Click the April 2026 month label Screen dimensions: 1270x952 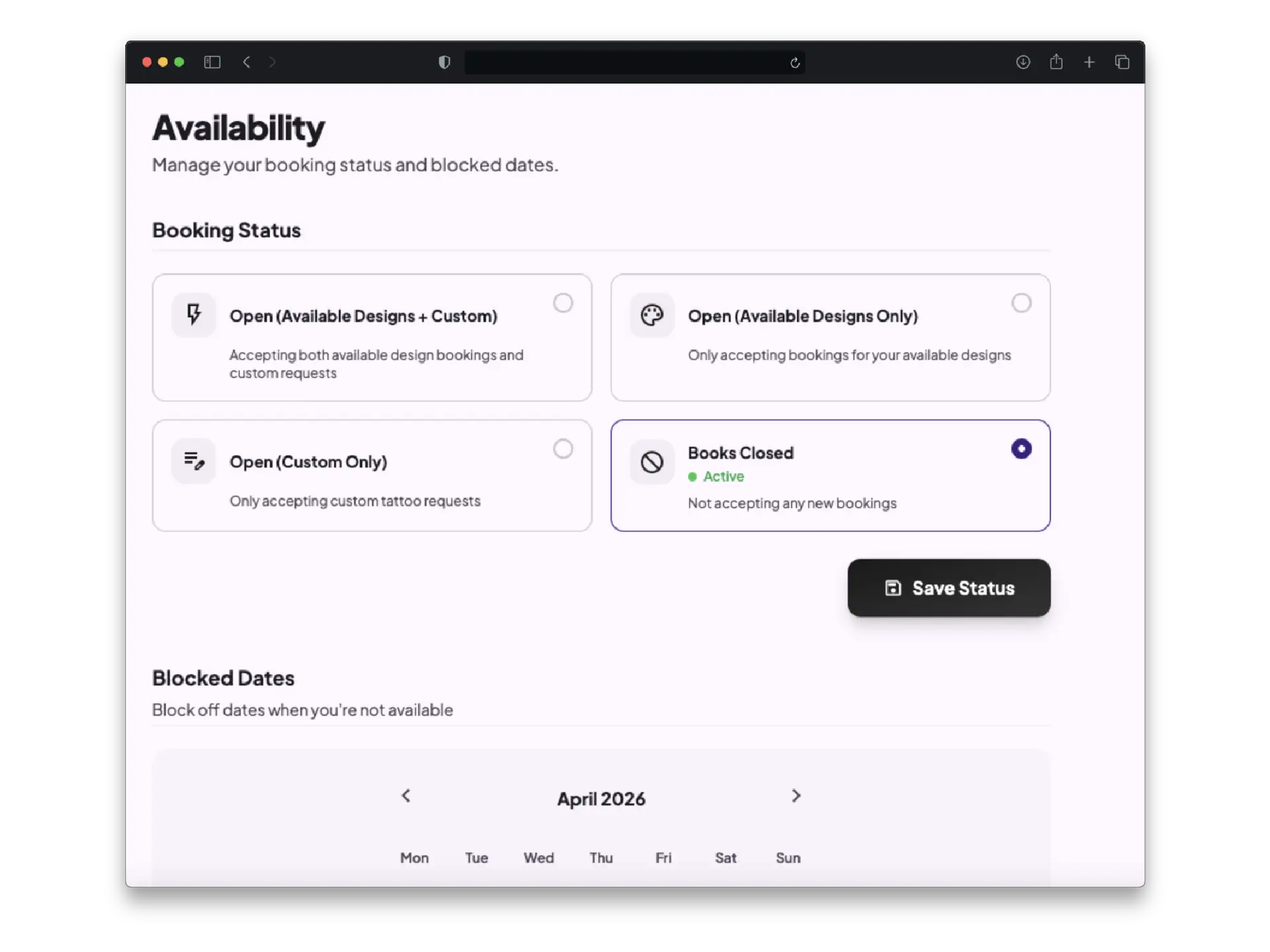click(x=601, y=798)
